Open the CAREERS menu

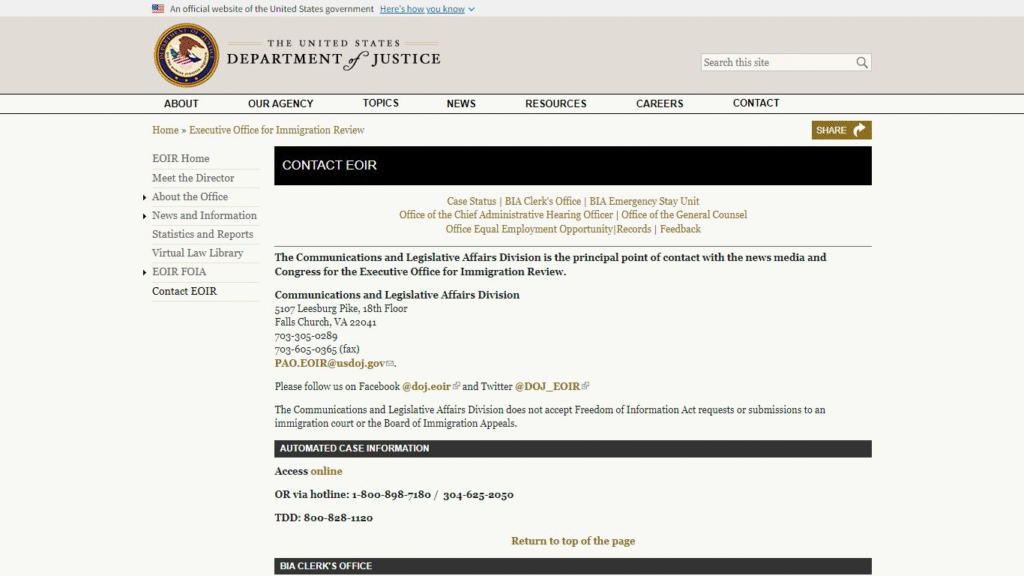tap(659, 104)
